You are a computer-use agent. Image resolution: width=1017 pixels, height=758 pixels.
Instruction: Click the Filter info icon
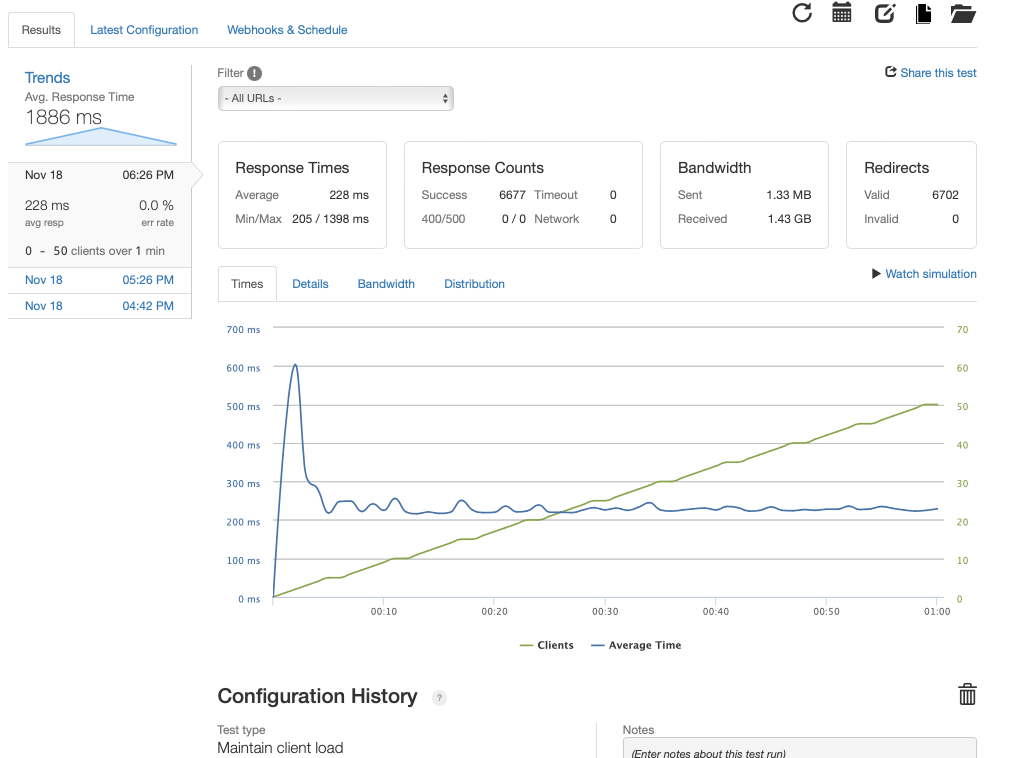255,73
